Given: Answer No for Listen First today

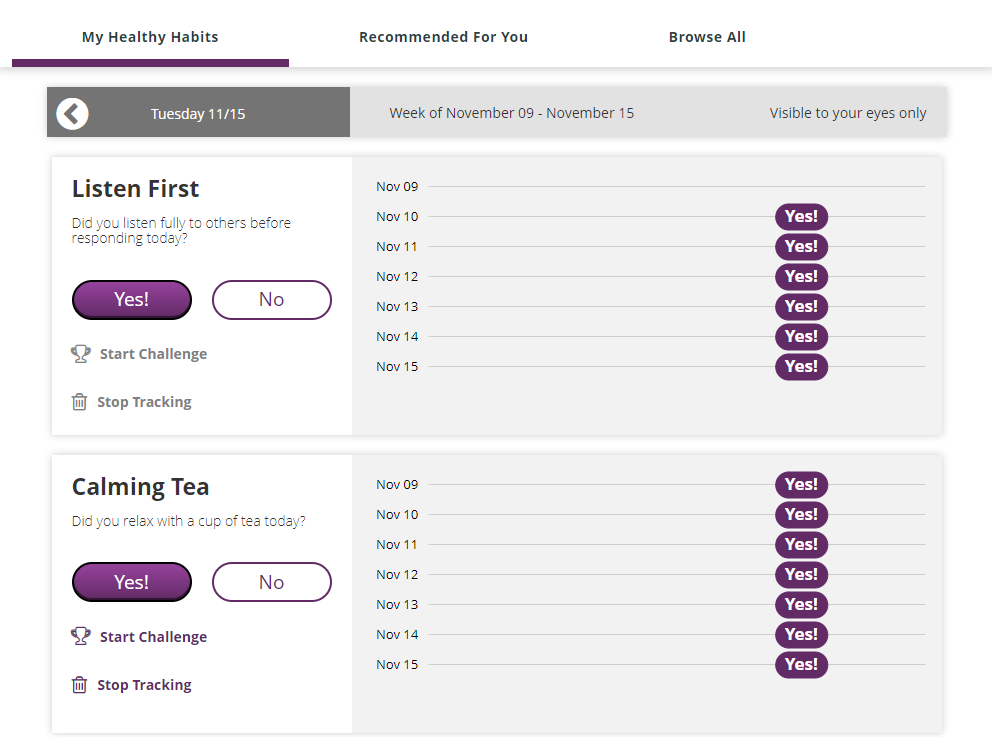Looking at the screenshot, I should point(271,299).
